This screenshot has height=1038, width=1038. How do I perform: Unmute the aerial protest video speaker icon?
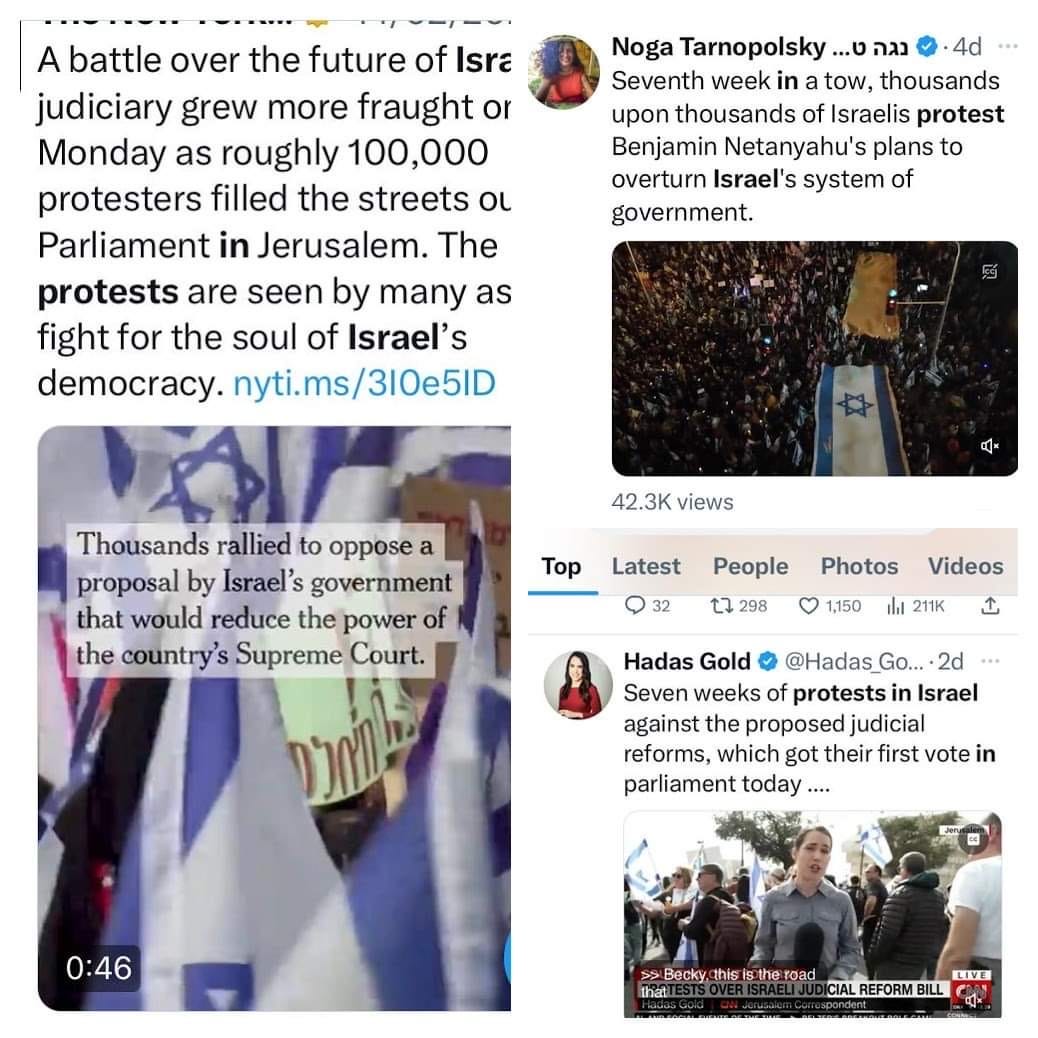pos(989,446)
